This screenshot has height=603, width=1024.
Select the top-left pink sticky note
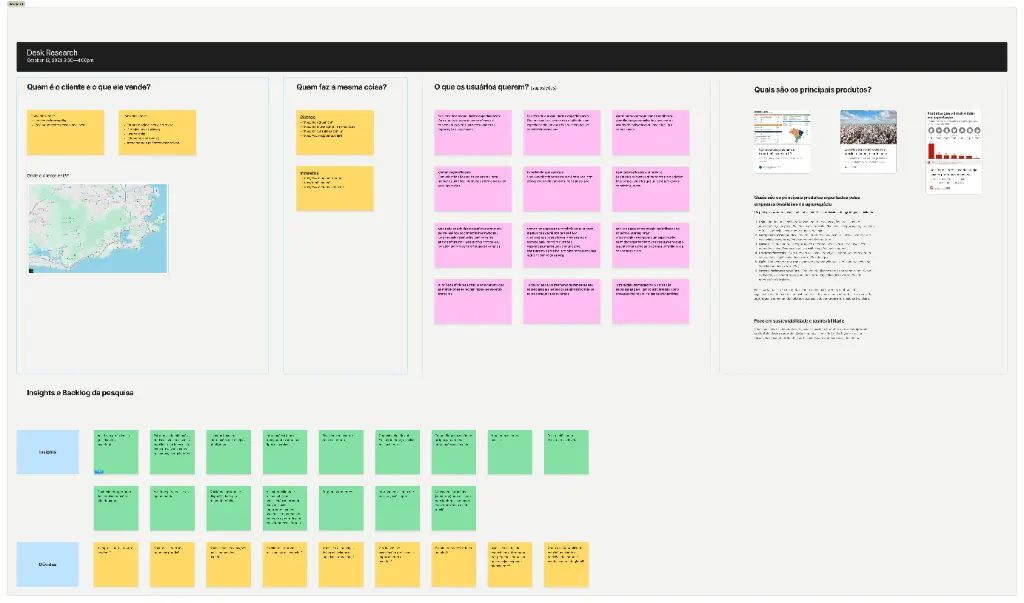coord(472,132)
